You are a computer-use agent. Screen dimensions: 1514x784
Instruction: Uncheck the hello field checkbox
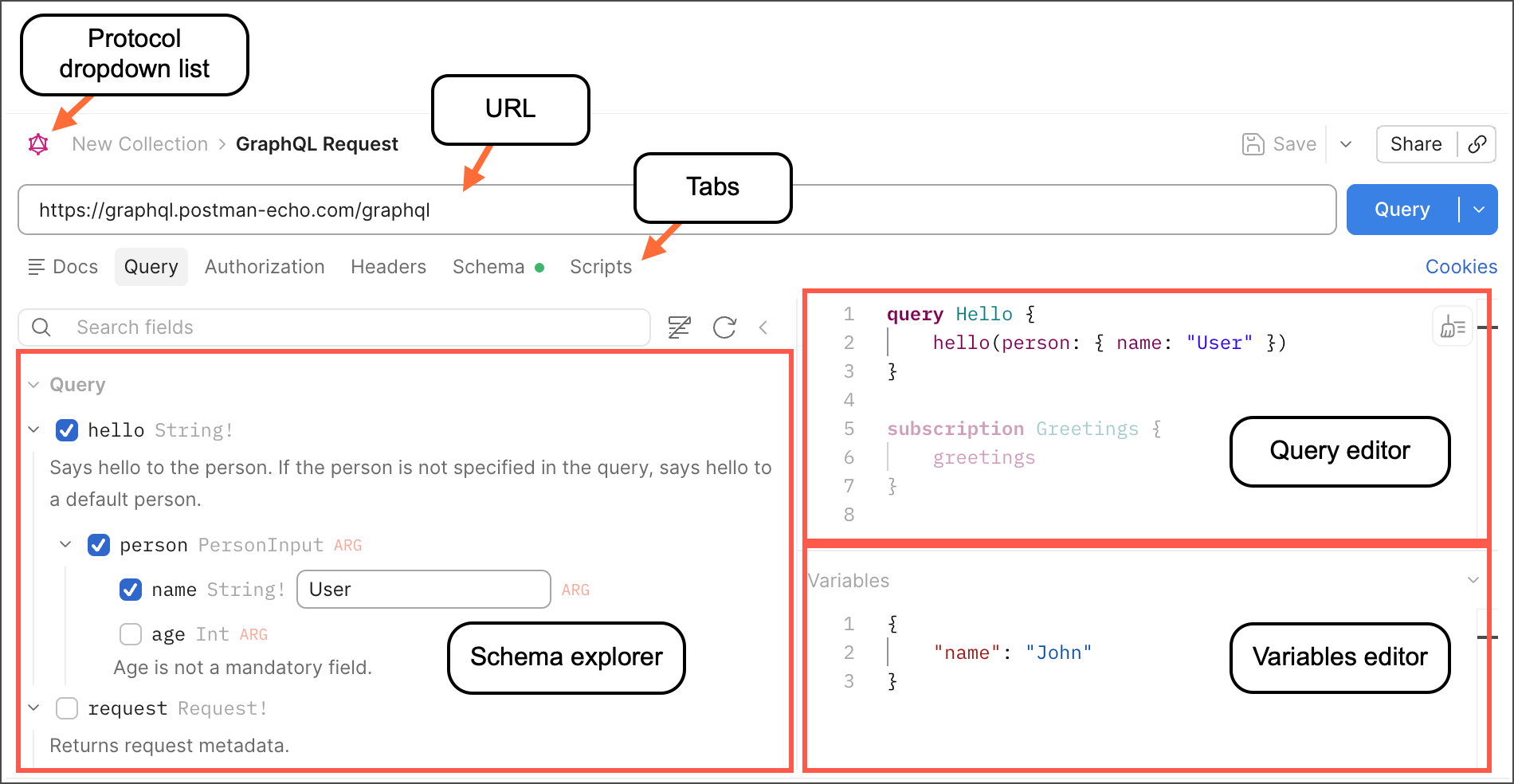(67, 430)
